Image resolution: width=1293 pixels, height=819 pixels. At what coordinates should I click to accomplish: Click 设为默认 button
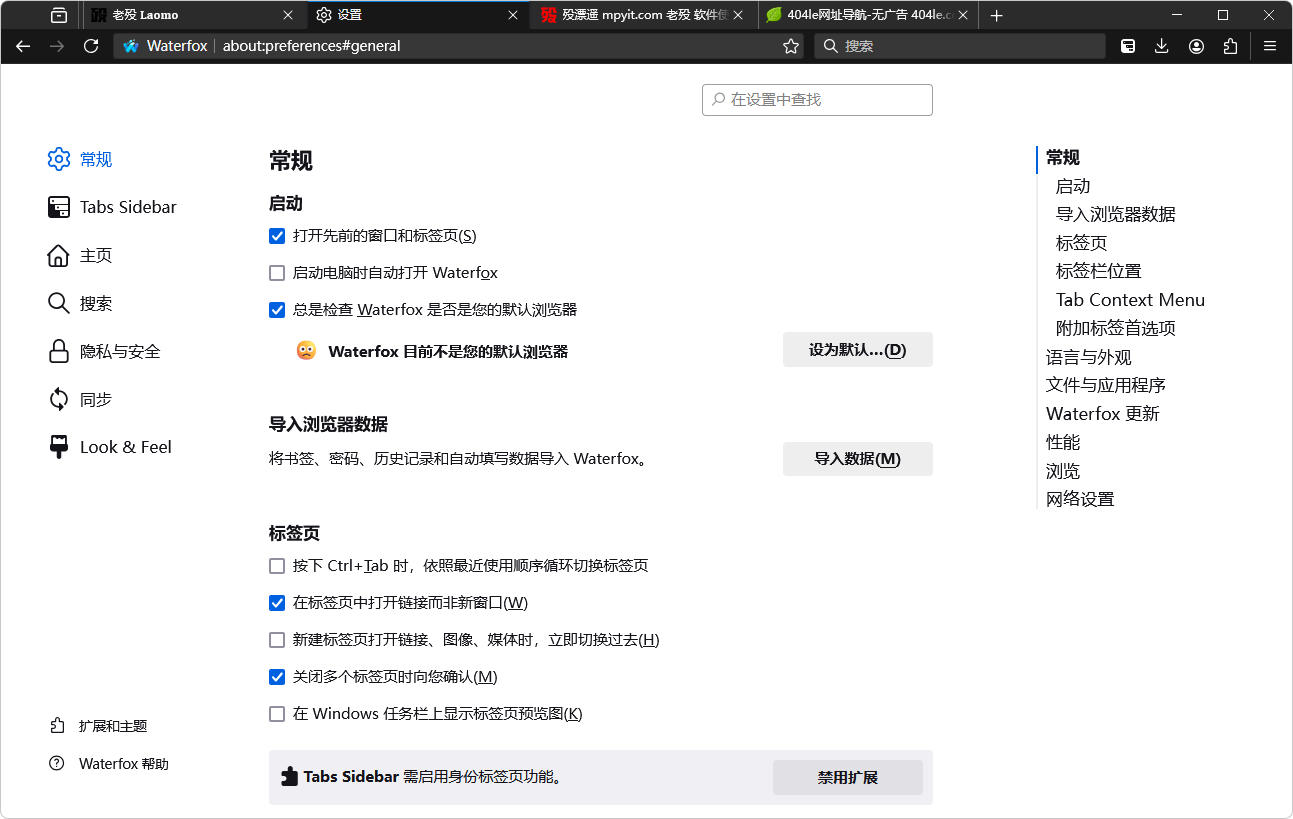(x=857, y=350)
